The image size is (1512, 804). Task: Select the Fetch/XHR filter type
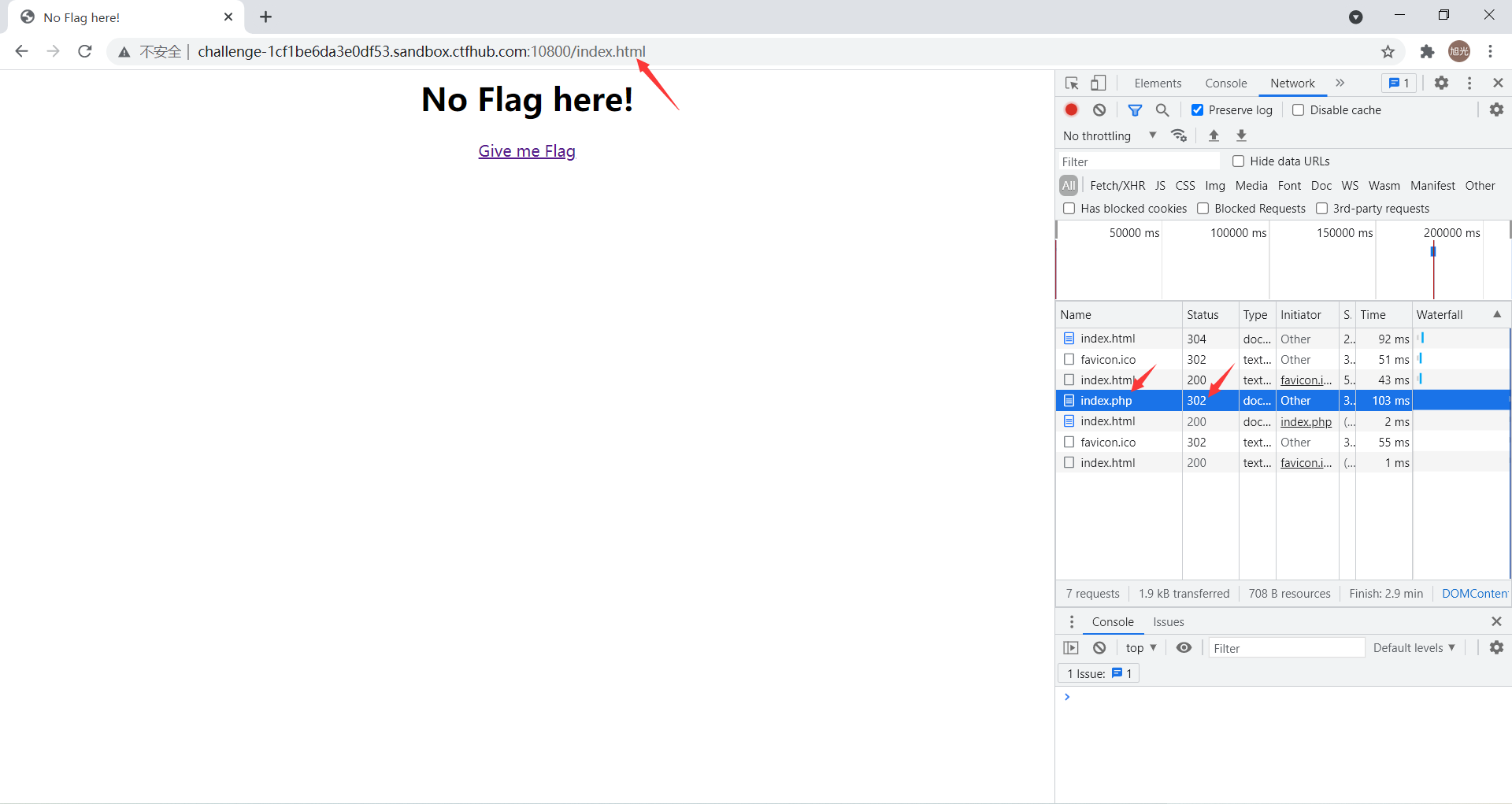click(x=1117, y=186)
